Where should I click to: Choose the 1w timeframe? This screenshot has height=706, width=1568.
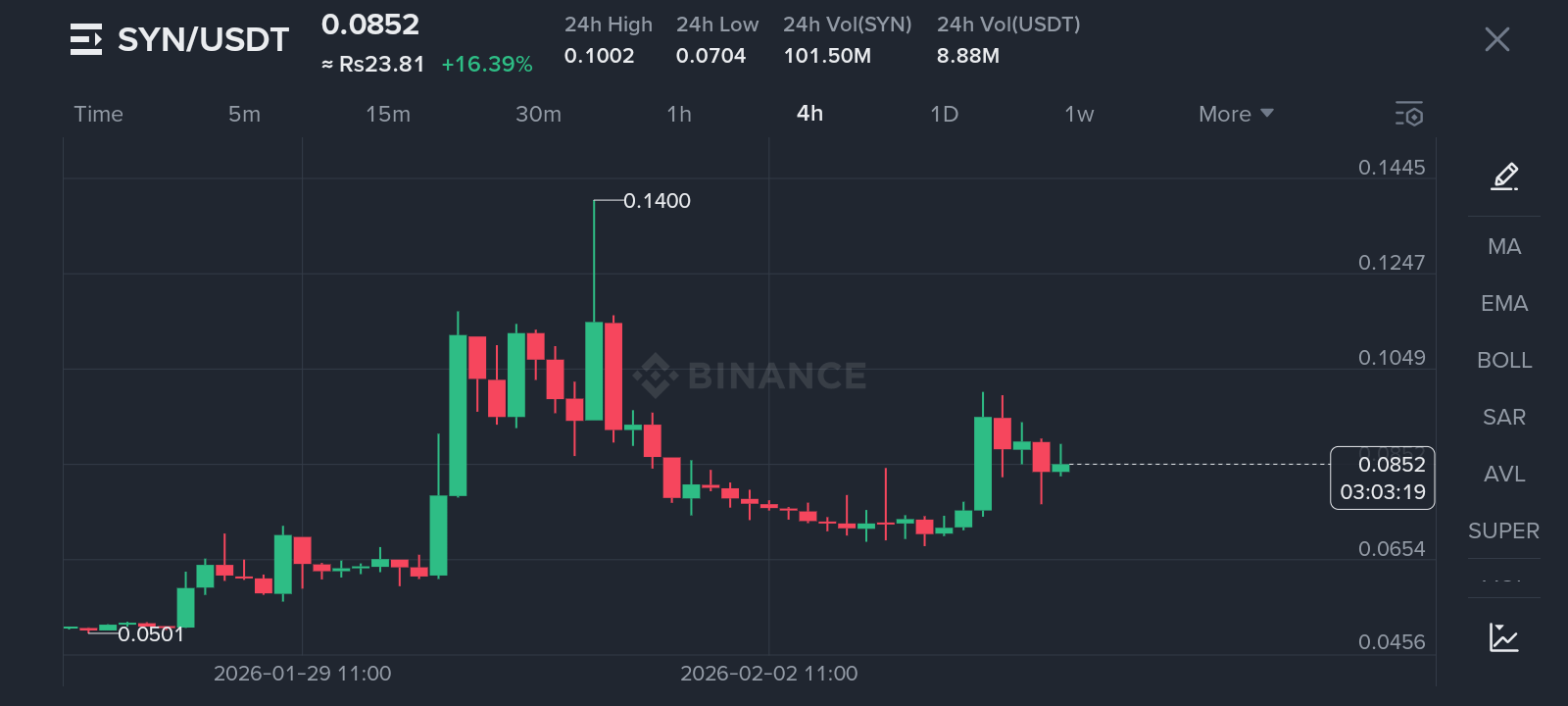tap(1079, 114)
